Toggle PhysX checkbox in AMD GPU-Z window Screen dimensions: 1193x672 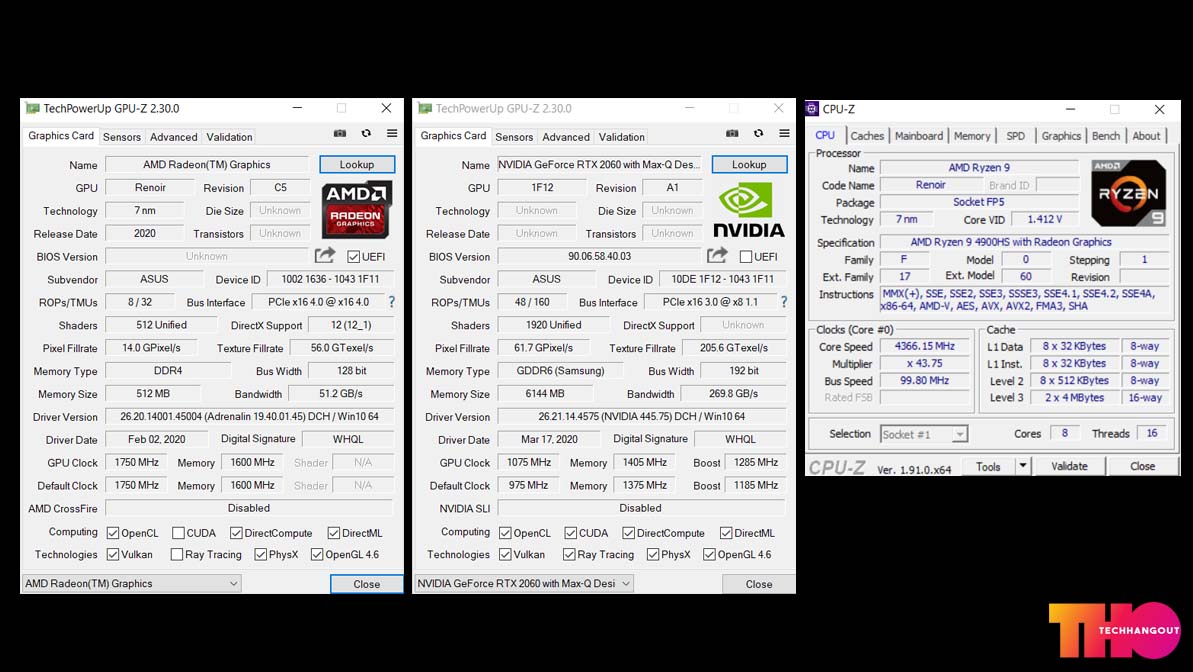(x=260, y=554)
